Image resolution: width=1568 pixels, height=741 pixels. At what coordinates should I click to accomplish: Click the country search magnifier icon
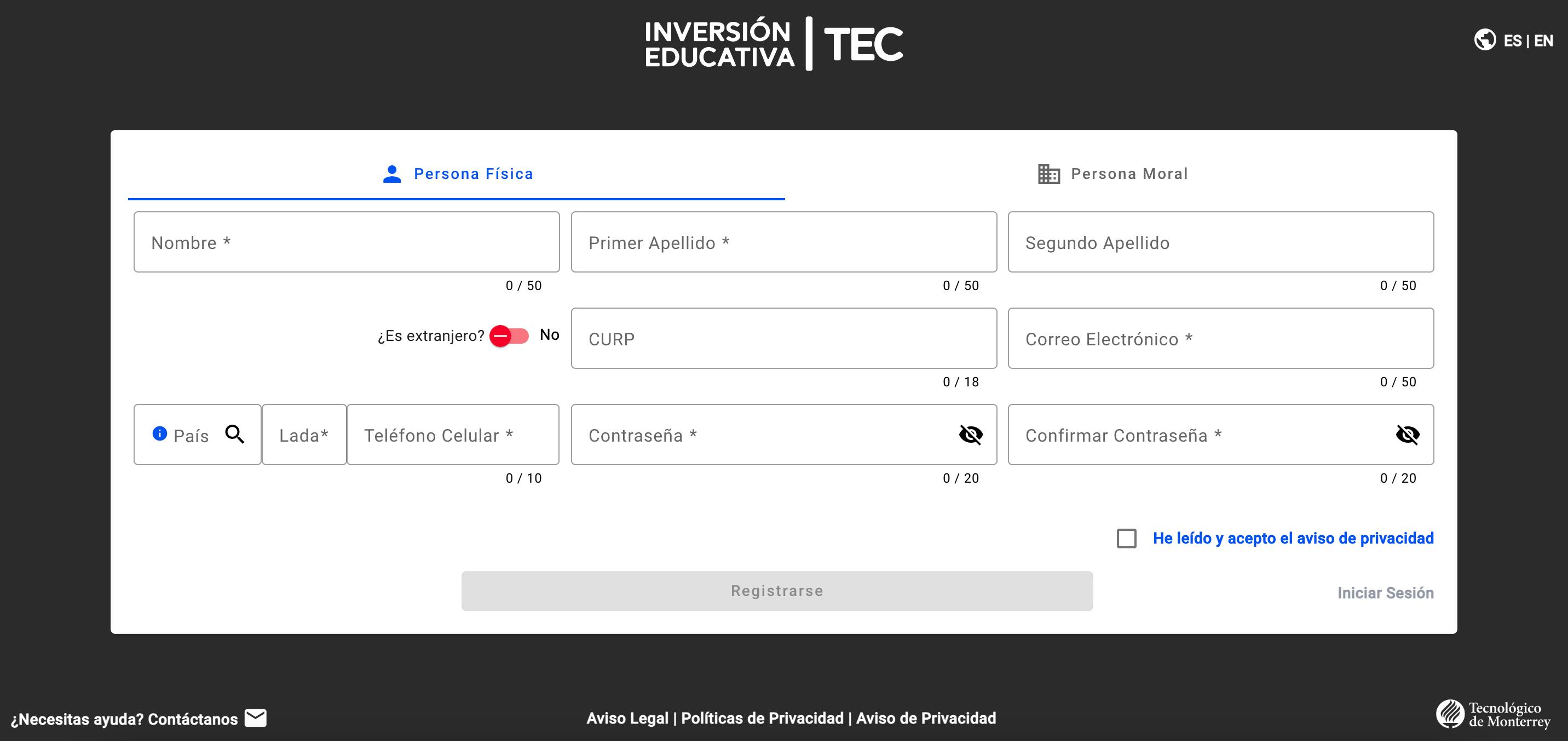pyautogui.click(x=235, y=435)
